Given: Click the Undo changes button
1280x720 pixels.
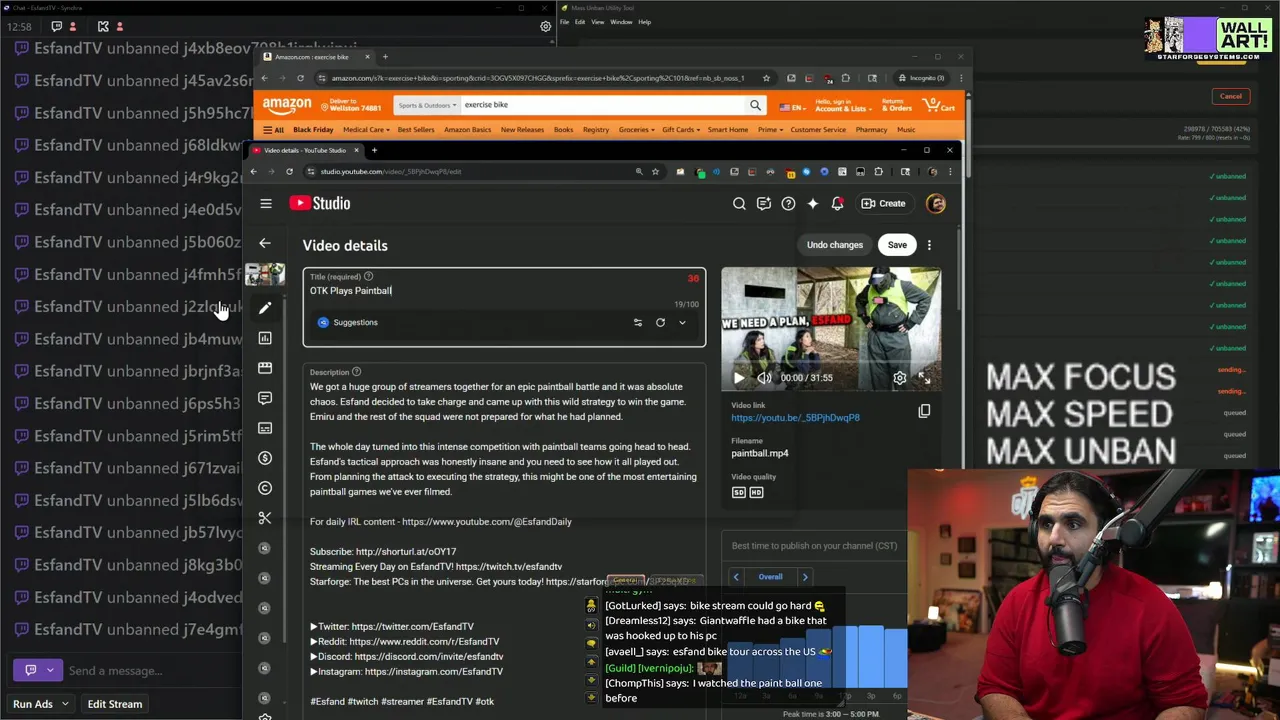Looking at the screenshot, I should coord(835,245).
